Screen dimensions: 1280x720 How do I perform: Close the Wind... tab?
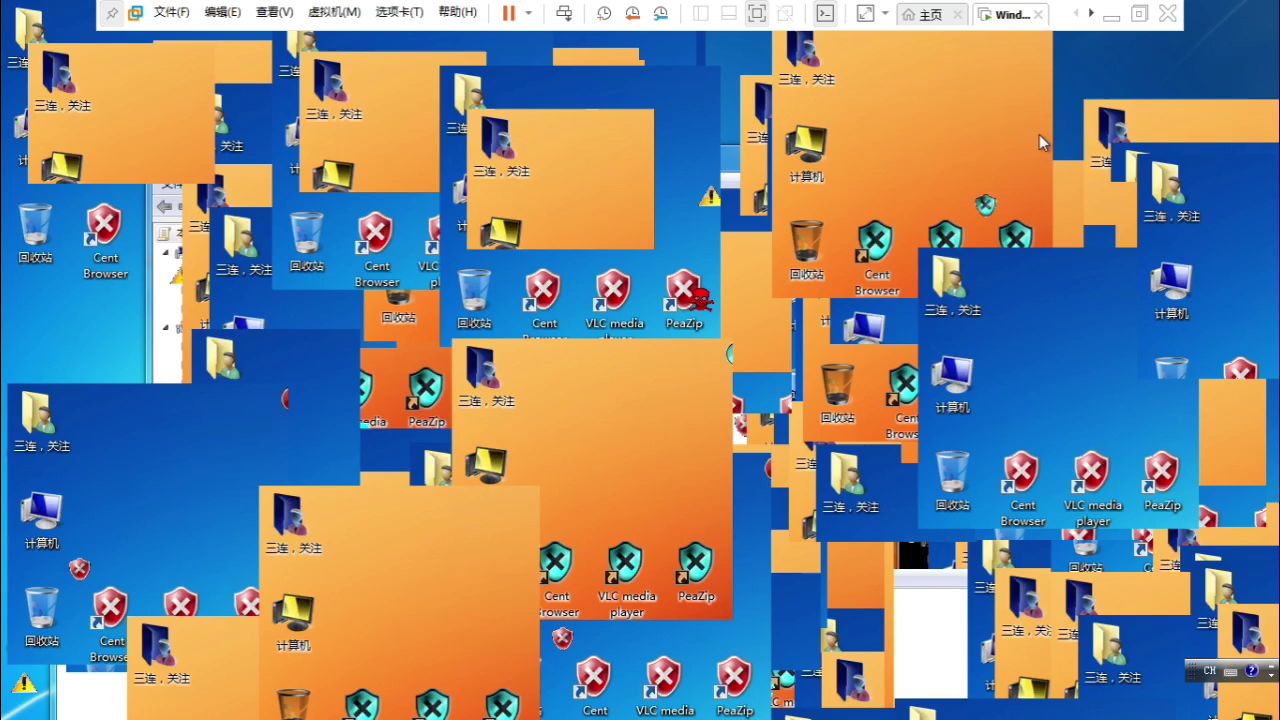(x=1038, y=15)
